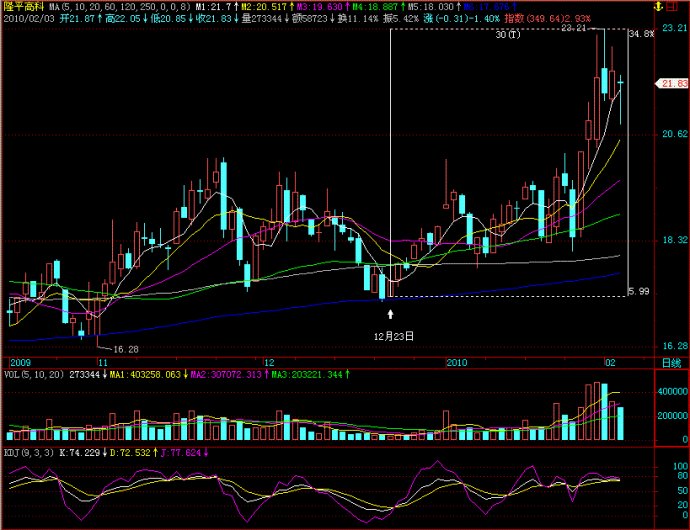Click the 日线 period label

pyautogui.click(x=670, y=361)
